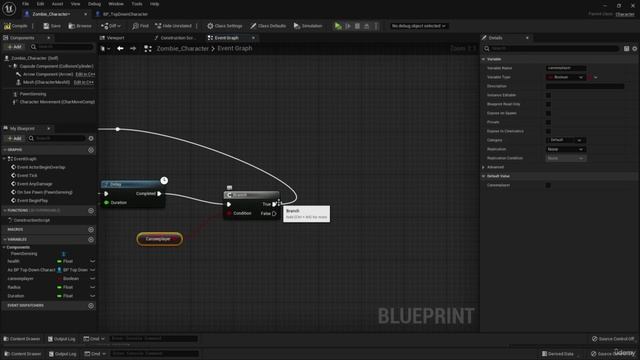Open the Asset menu
Image resolution: width=640 pixels, height=360 pixels.
(x=58, y=4)
